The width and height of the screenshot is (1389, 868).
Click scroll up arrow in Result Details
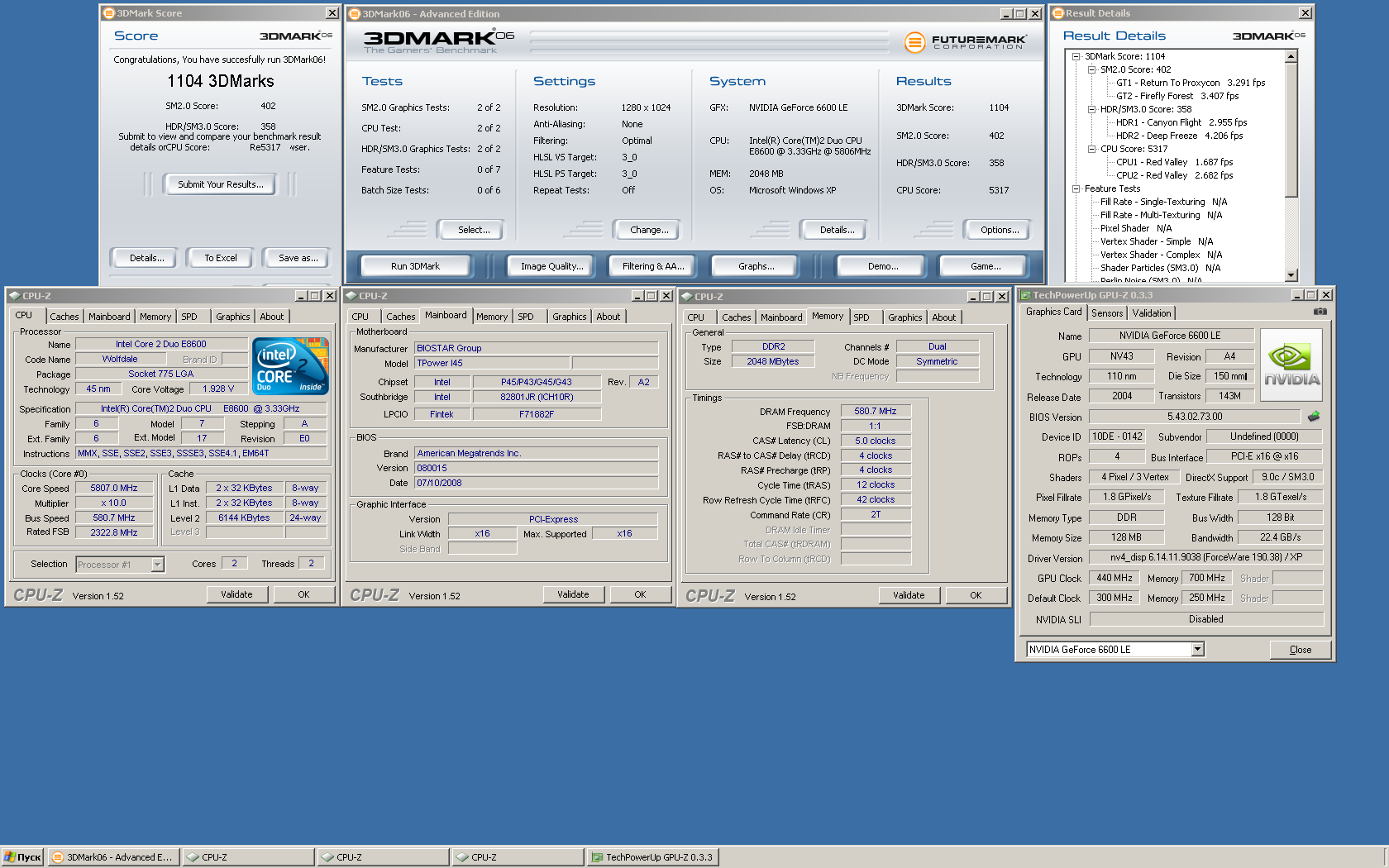coord(1291,56)
